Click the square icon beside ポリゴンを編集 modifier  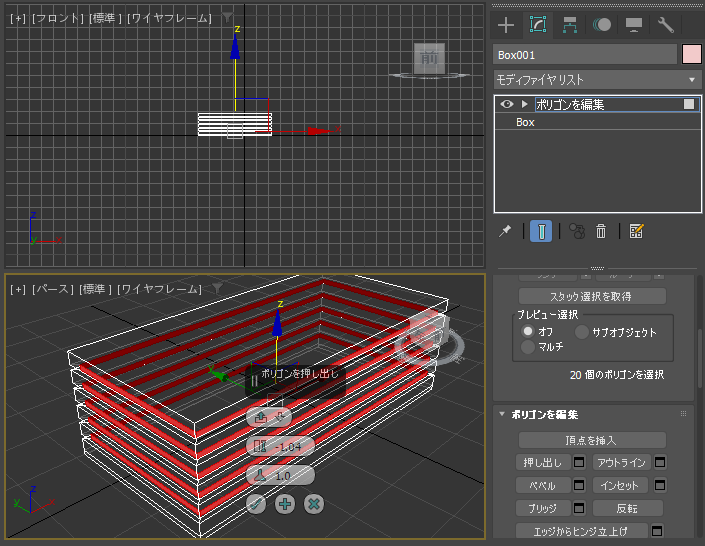[689, 104]
